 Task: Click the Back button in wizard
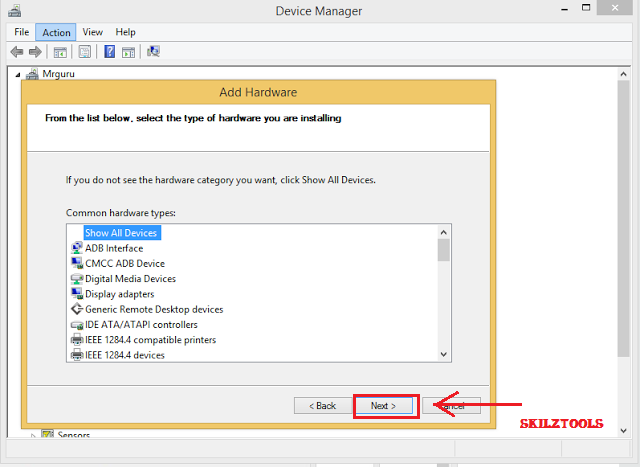coord(322,406)
